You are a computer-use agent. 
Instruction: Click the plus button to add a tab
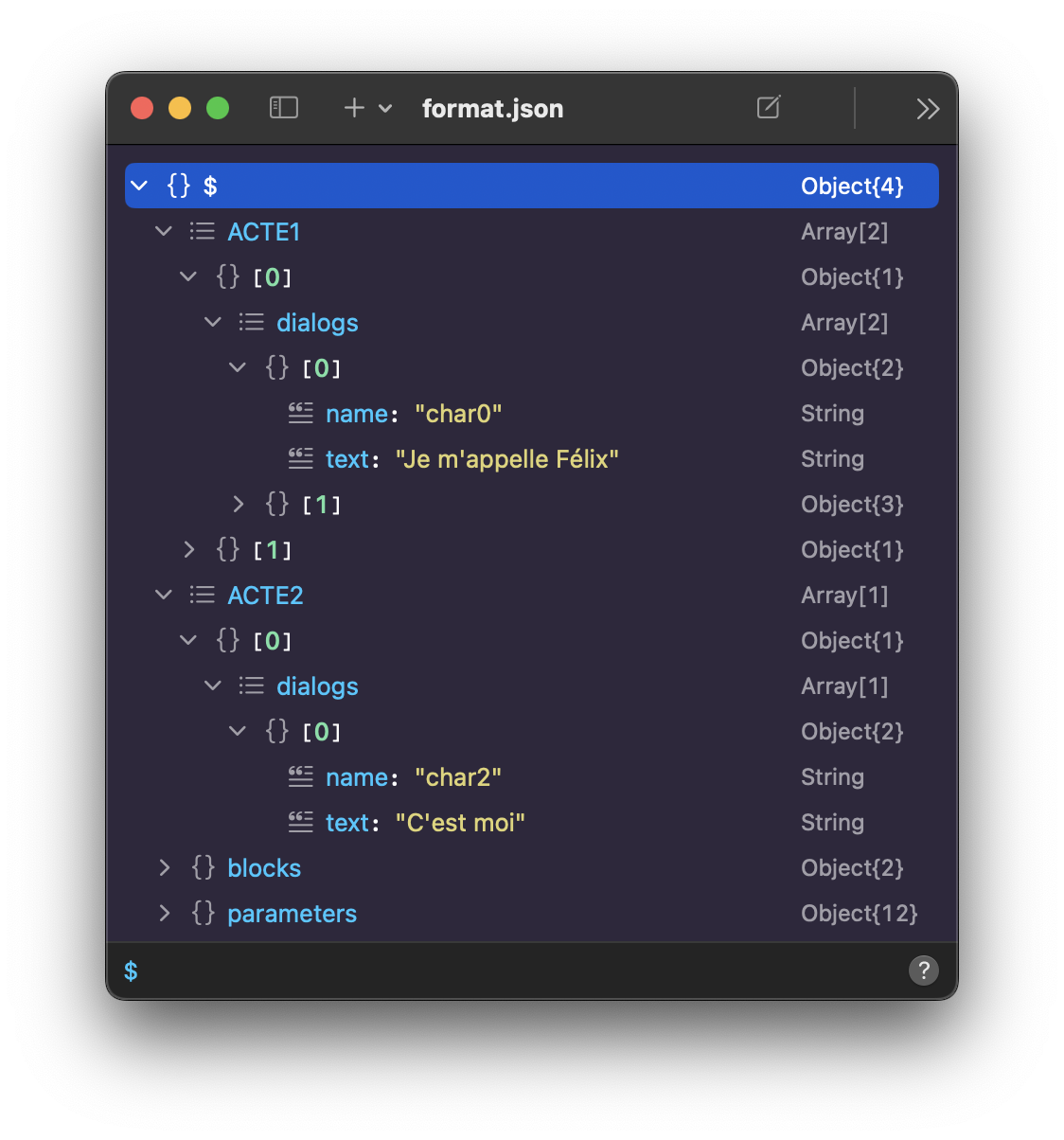click(354, 108)
